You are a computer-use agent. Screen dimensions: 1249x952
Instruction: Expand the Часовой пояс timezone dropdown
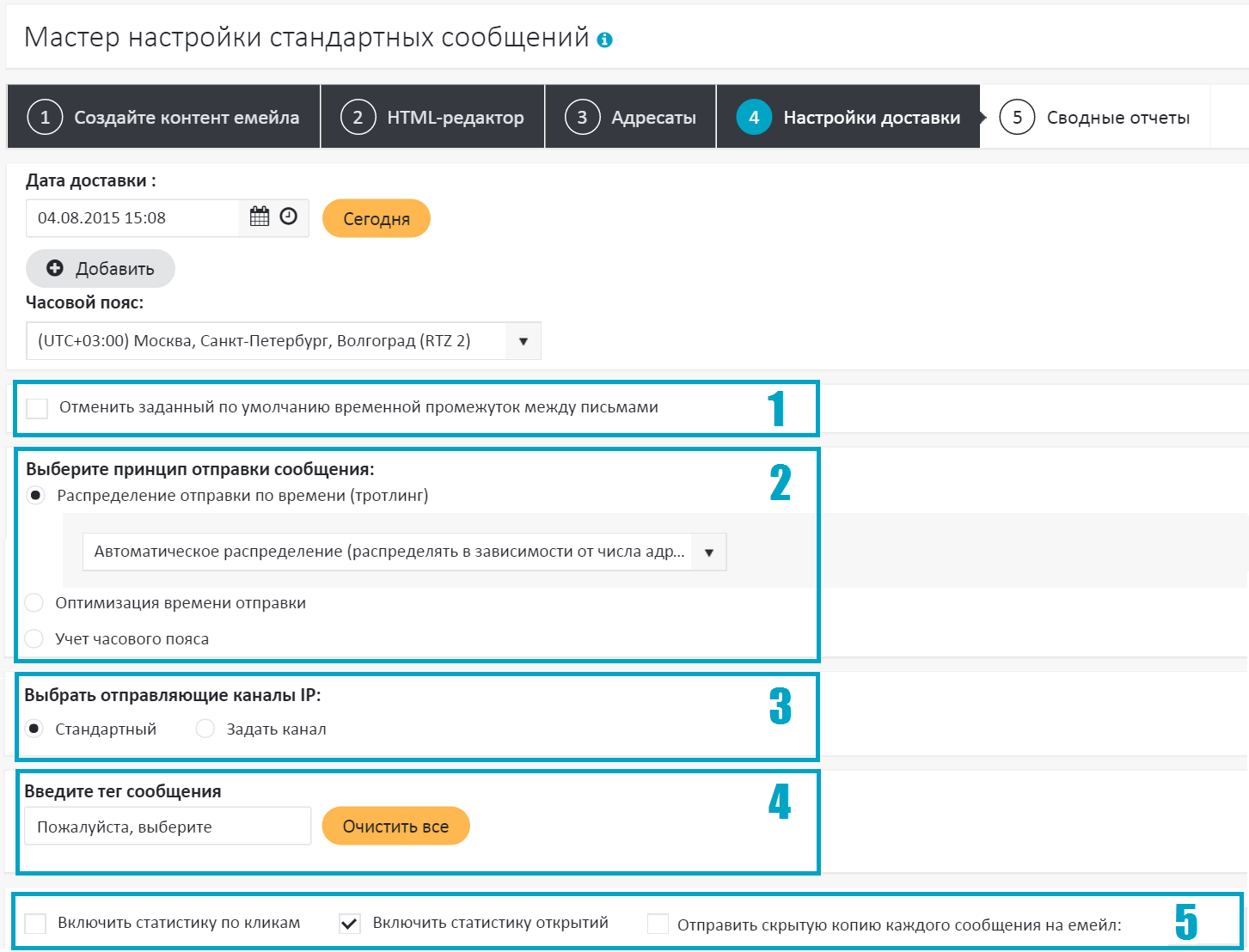[x=523, y=341]
